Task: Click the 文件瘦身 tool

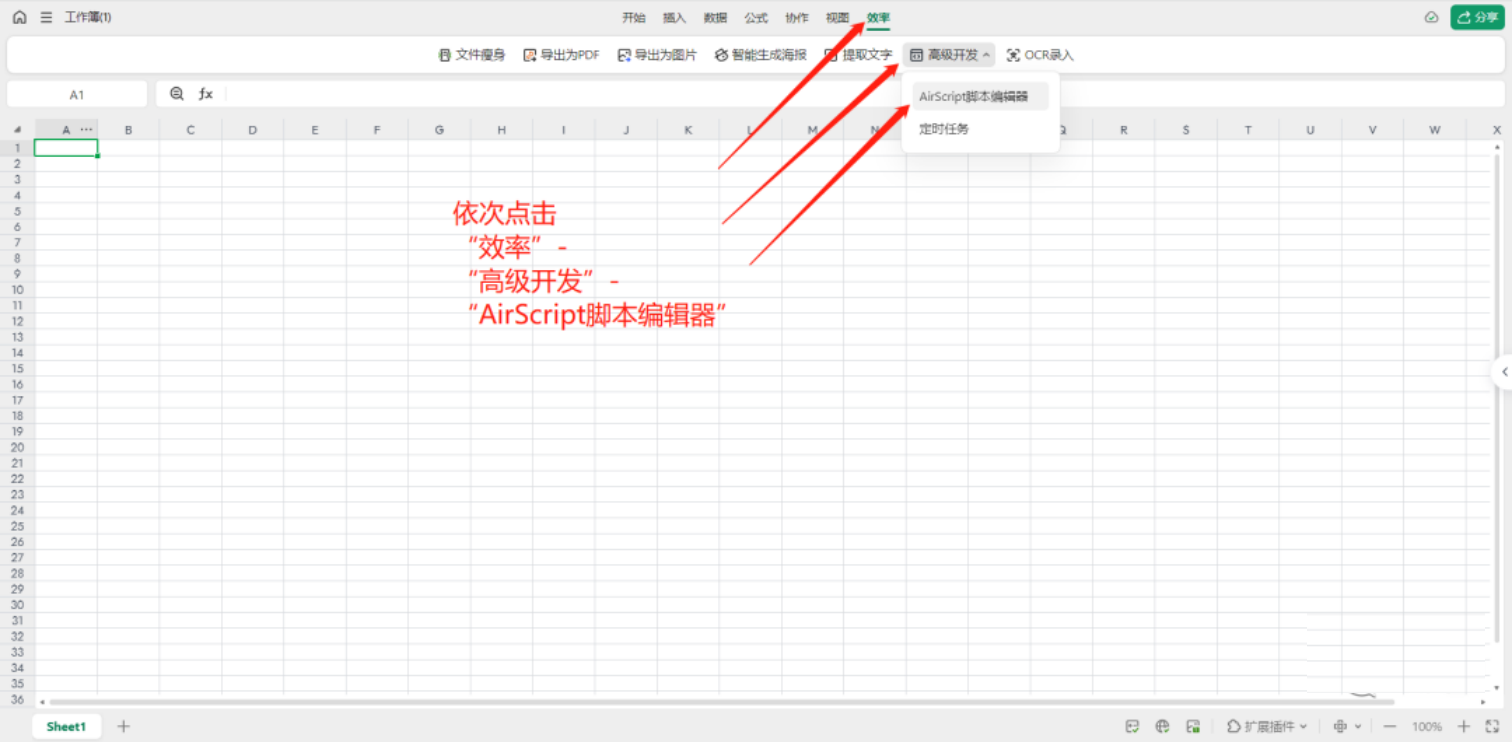Action: coord(472,55)
